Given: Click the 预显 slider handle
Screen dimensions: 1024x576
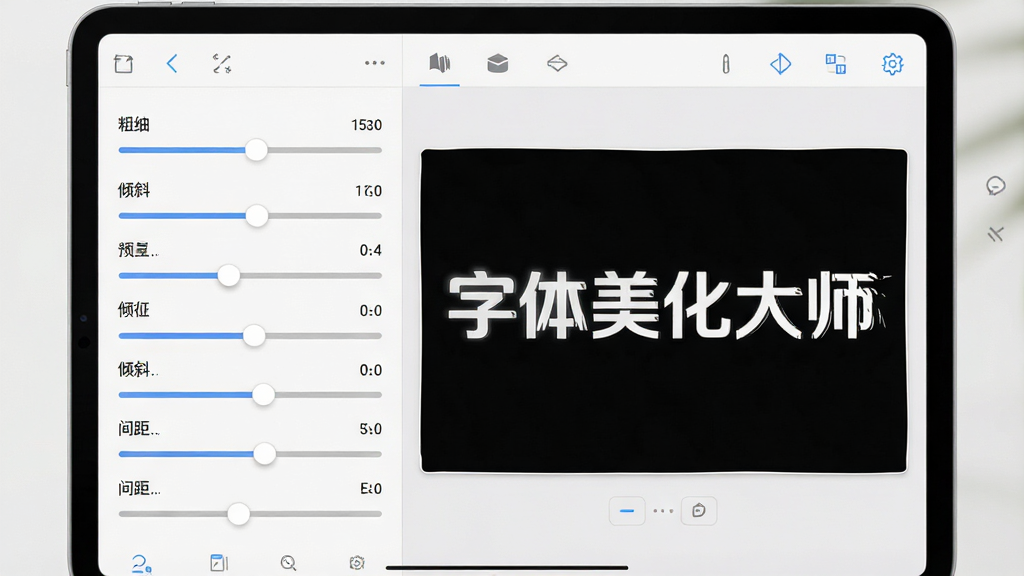Looking at the screenshot, I should point(229,276).
